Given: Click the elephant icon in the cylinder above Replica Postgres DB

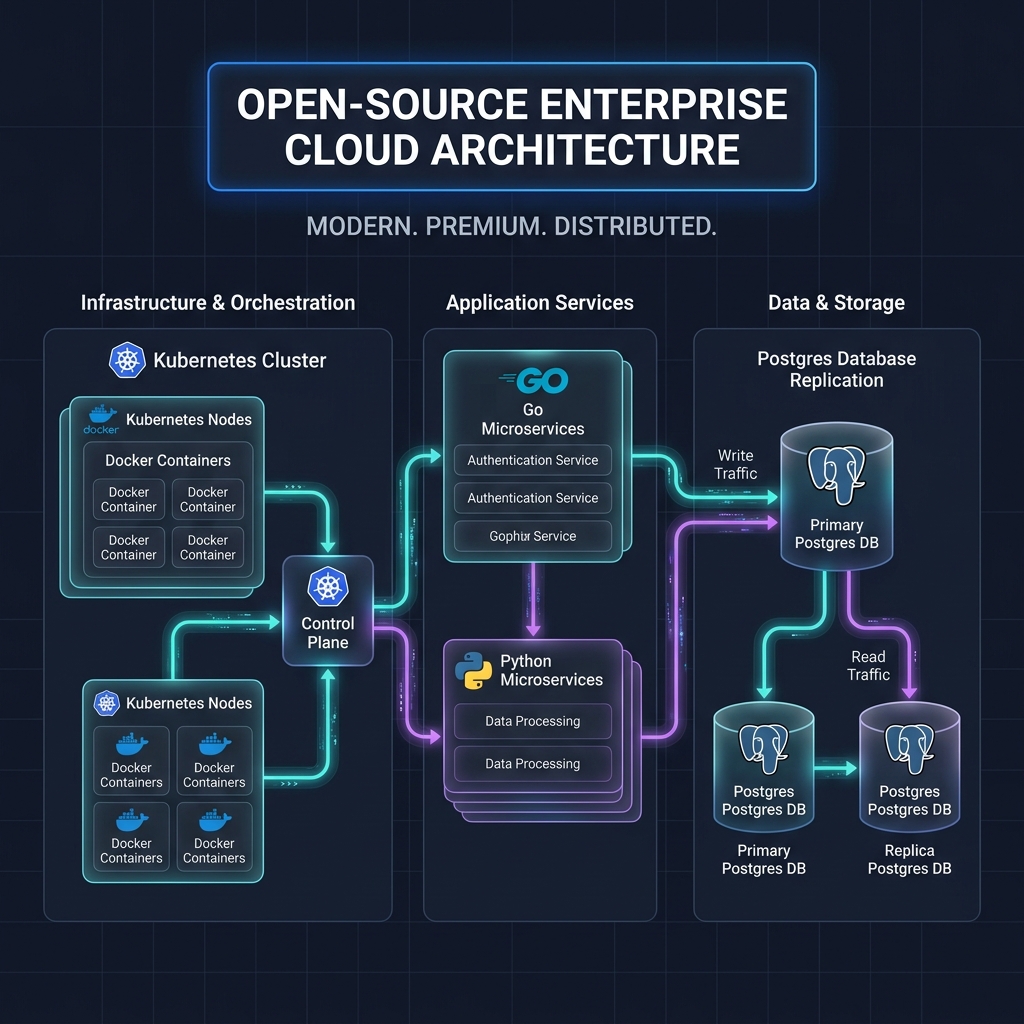Looking at the screenshot, I should click(909, 748).
